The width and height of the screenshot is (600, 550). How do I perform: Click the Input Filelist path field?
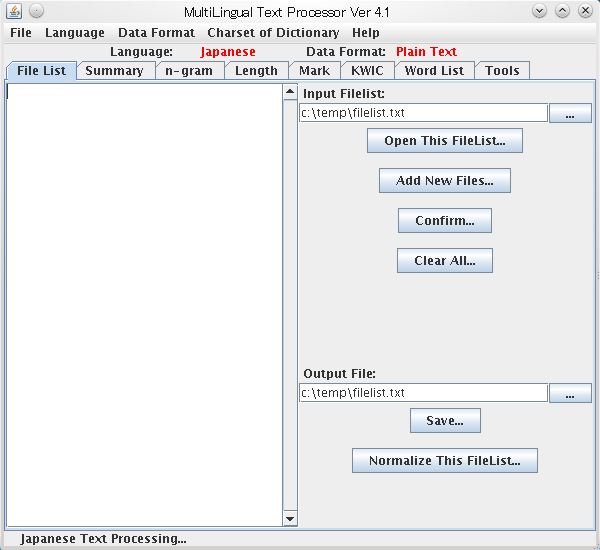(423, 113)
